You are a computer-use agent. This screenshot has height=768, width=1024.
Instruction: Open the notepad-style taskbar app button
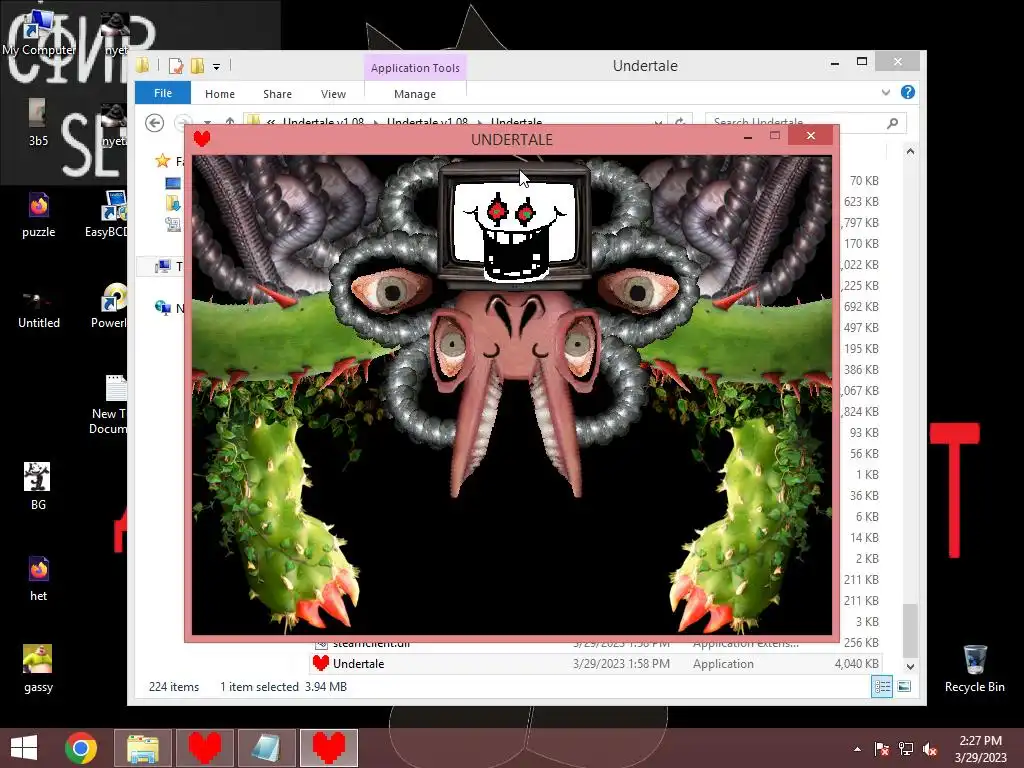point(266,748)
